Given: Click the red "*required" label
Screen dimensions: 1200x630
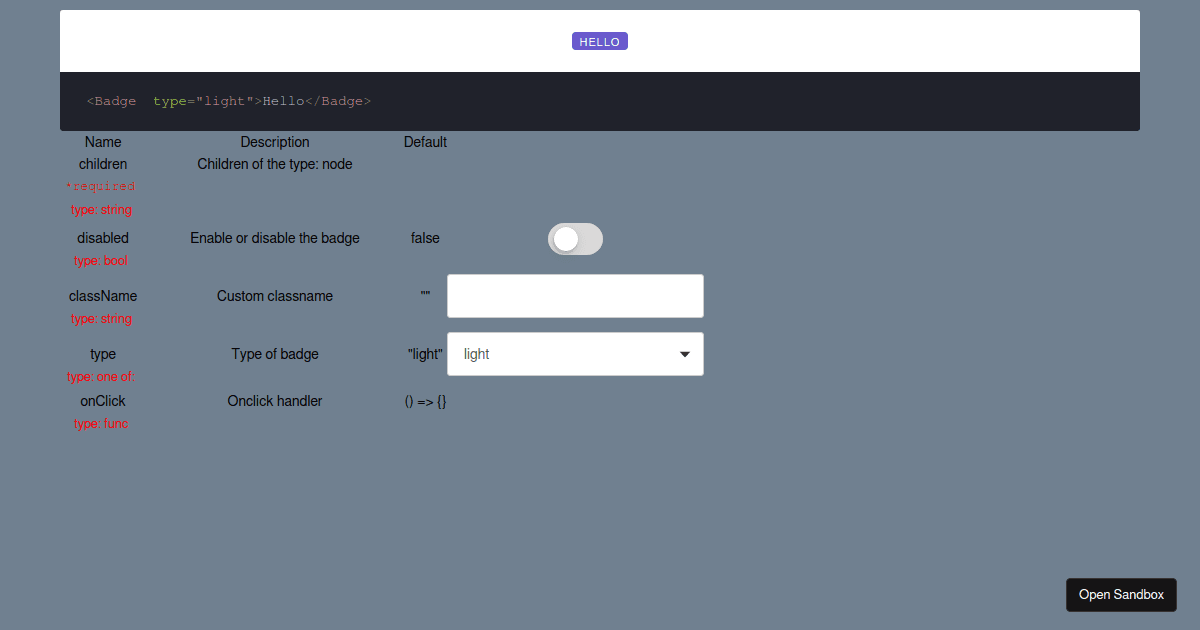Looking at the screenshot, I should point(101,186).
